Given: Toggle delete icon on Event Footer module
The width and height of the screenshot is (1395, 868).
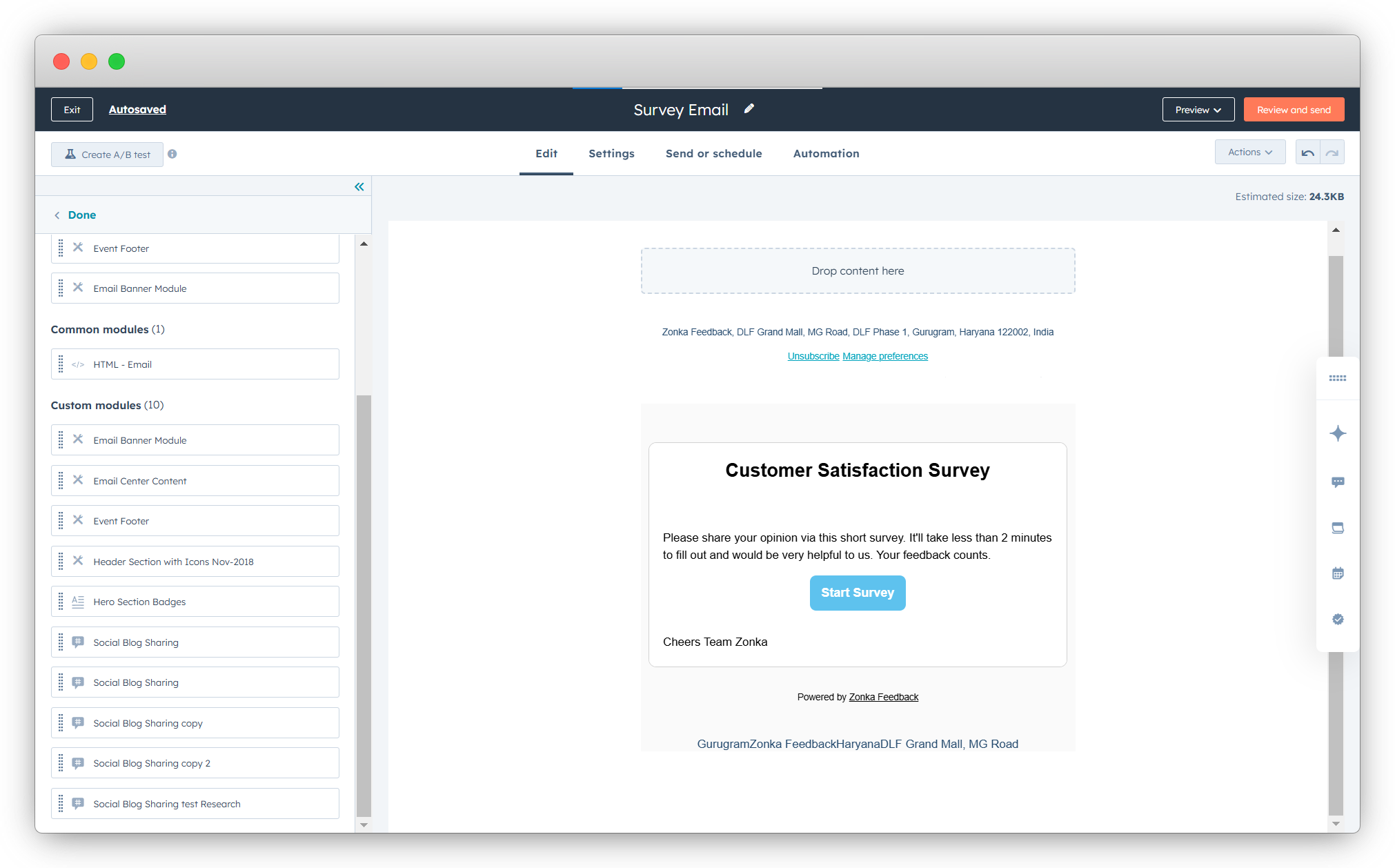Looking at the screenshot, I should pyautogui.click(x=79, y=247).
